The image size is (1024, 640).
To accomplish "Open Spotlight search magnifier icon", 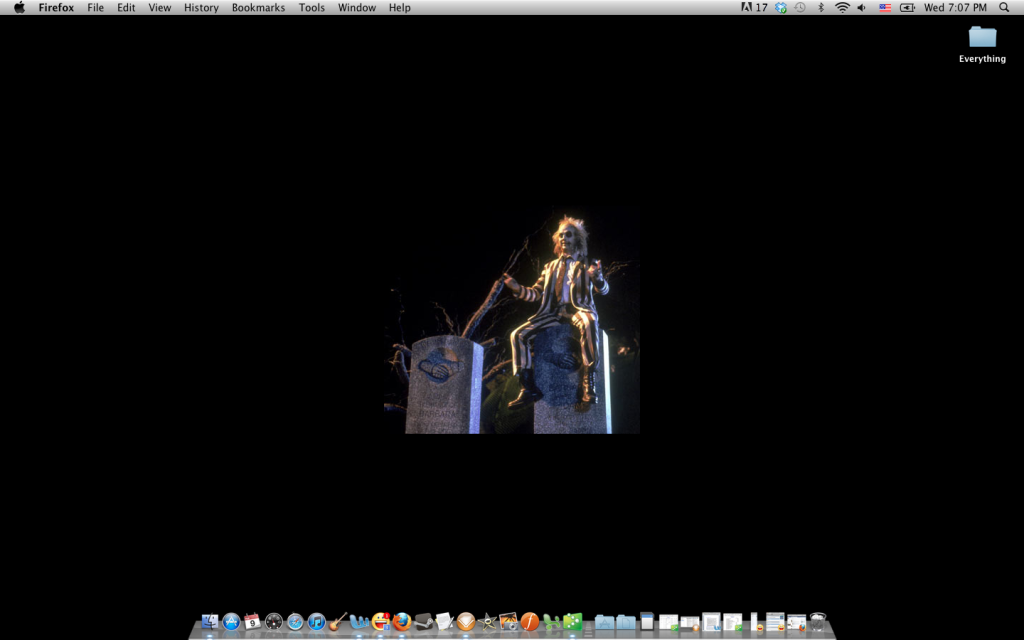I will [x=1004, y=7].
